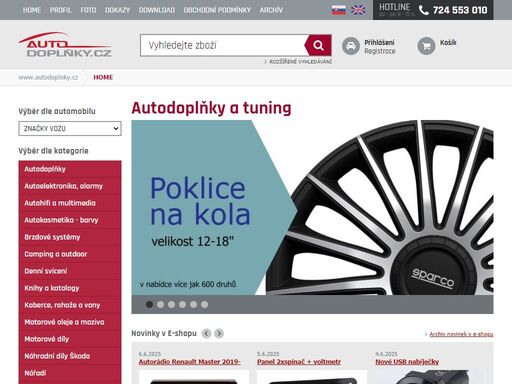Select the third slider dot
This screenshot has width=512, height=384.
point(171,304)
